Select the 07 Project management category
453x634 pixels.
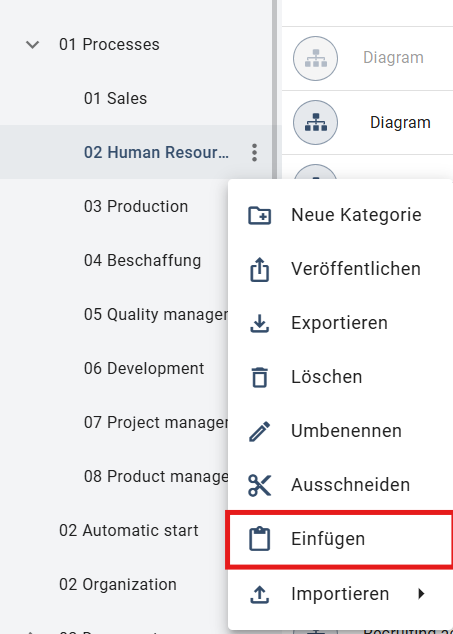156,422
